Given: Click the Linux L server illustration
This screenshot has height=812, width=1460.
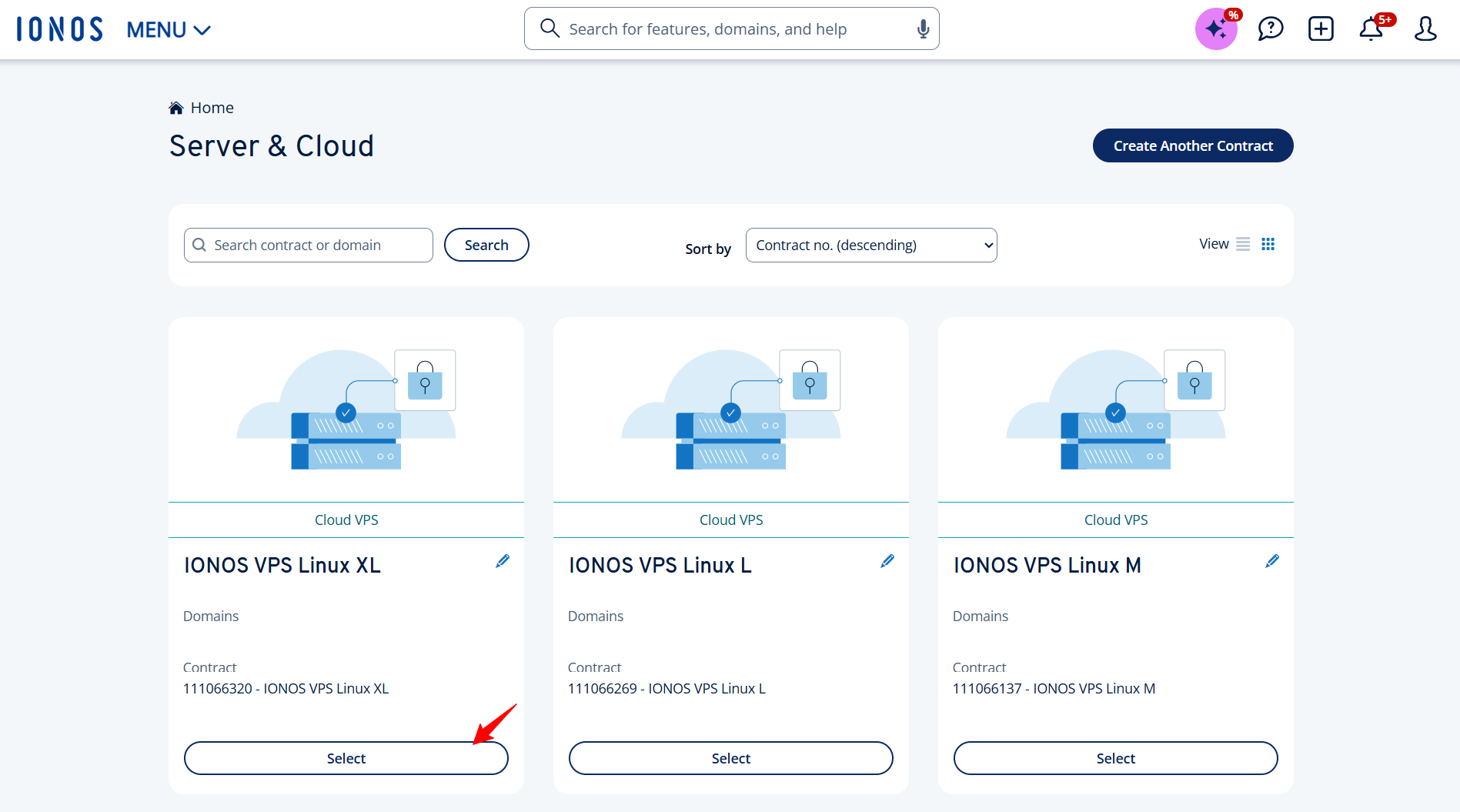Looking at the screenshot, I should pos(731,409).
